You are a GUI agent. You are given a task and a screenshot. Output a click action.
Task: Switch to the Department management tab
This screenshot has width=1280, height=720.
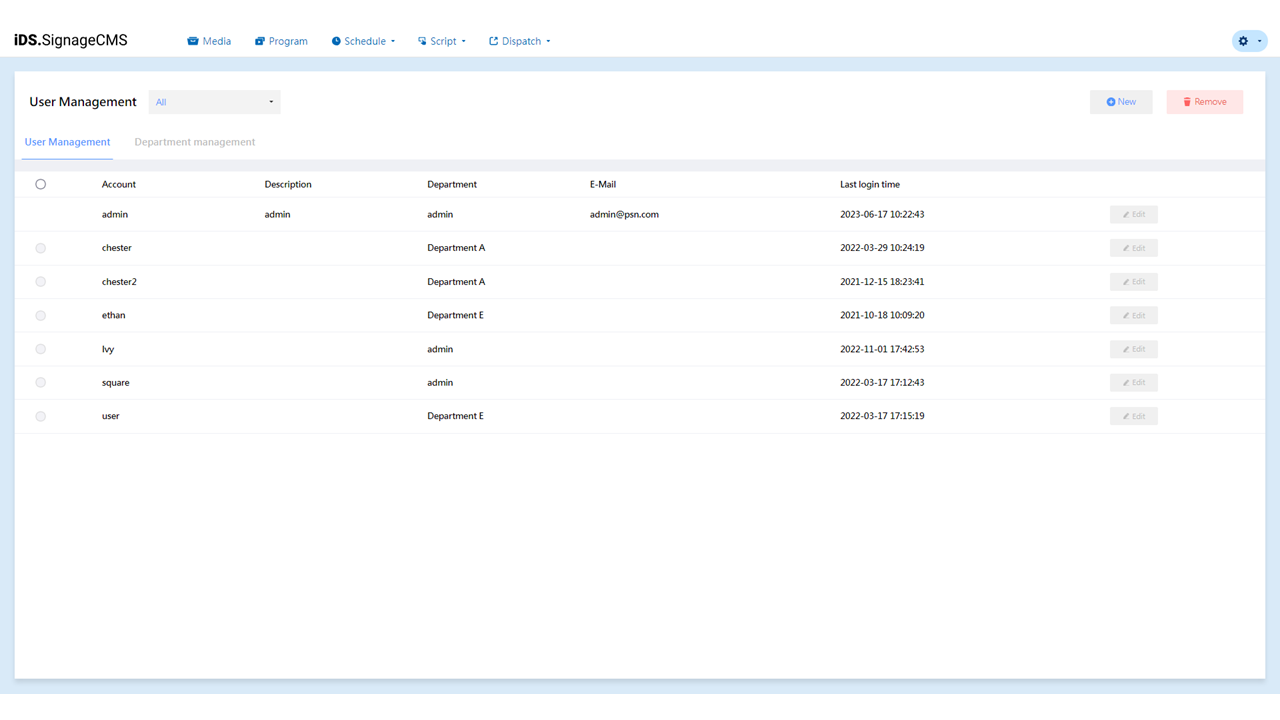(x=194, y=141)
